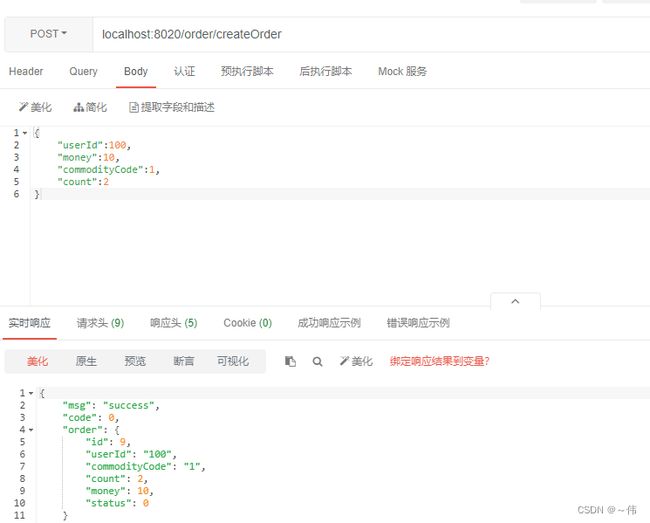Screen dimensions: 650x523
Task: Switch response view to 断言
Action: click(184, 361)
